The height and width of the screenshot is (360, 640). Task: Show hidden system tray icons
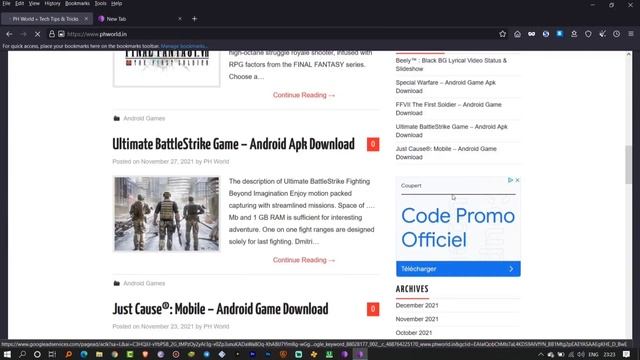(x=541, y=355)
